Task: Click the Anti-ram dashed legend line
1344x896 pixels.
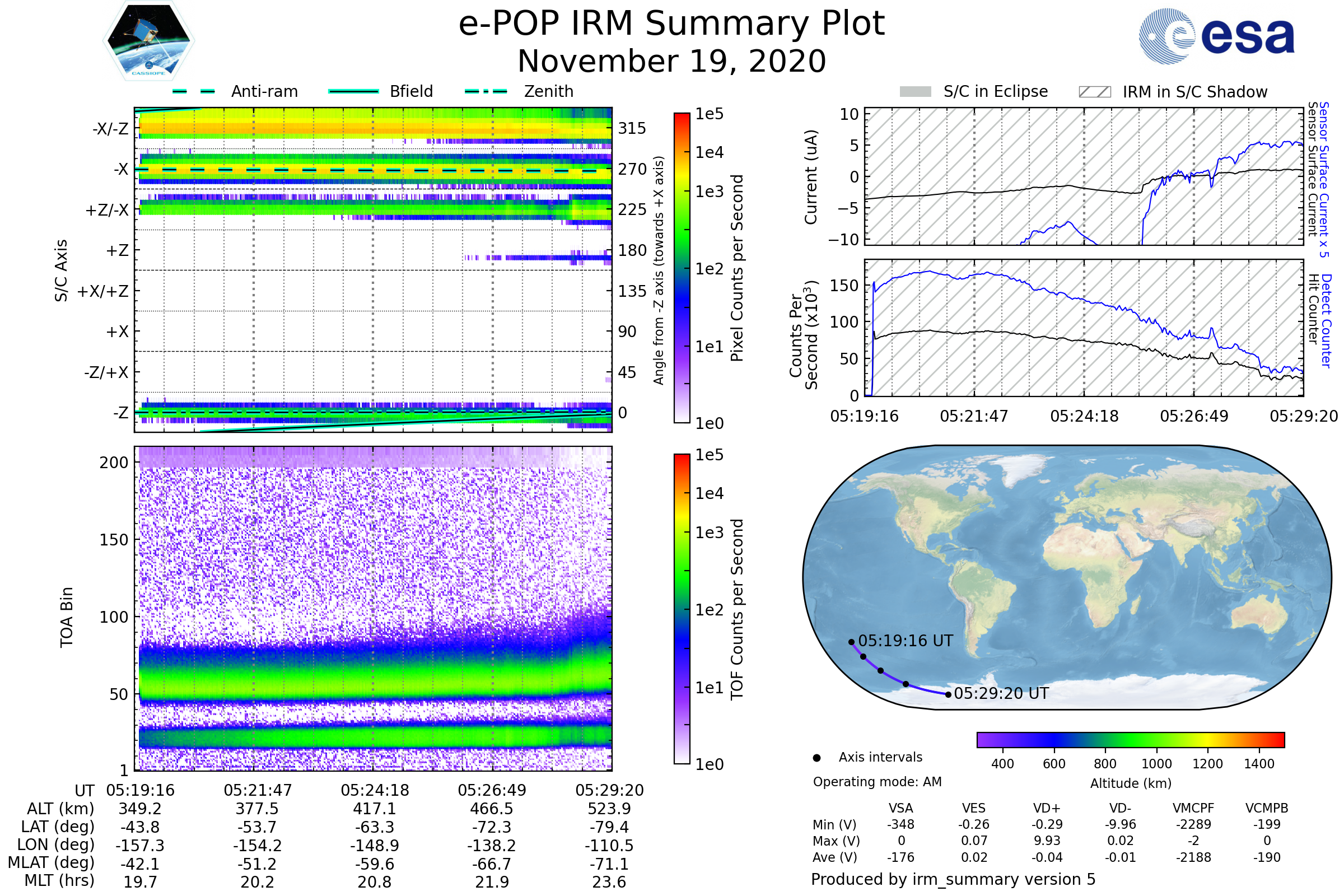Action: (x=194, y=91)
